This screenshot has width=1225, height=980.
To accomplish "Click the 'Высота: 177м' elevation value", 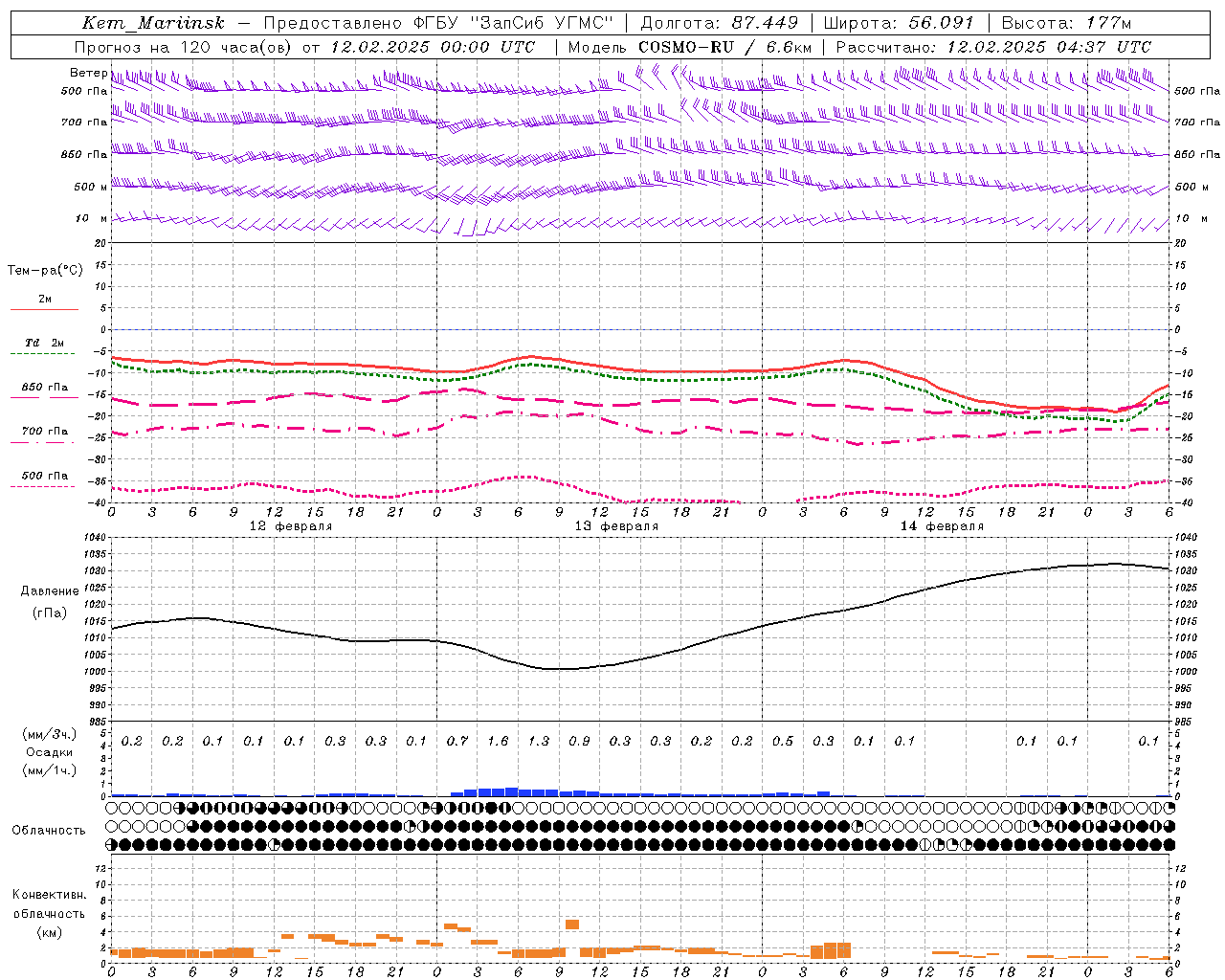I will click(x=1066, y=23).
